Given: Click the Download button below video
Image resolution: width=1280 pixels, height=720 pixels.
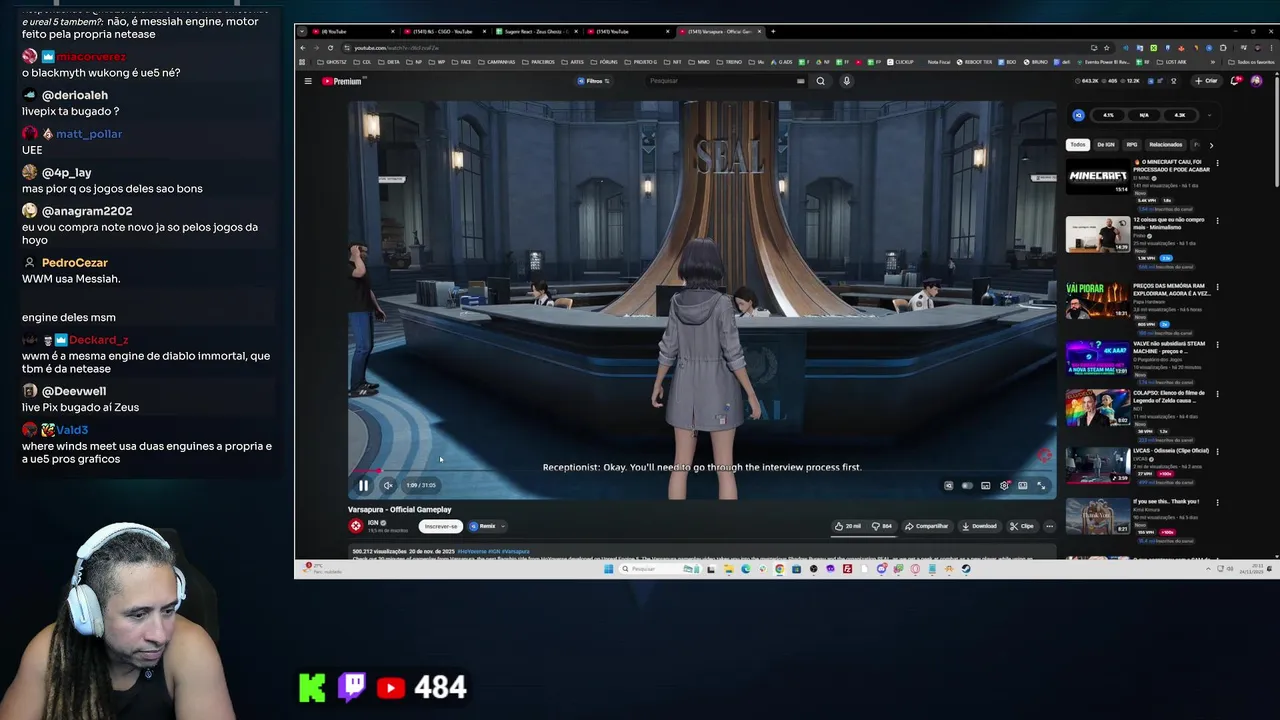Looking at the screenshot, I should (979, 526).
